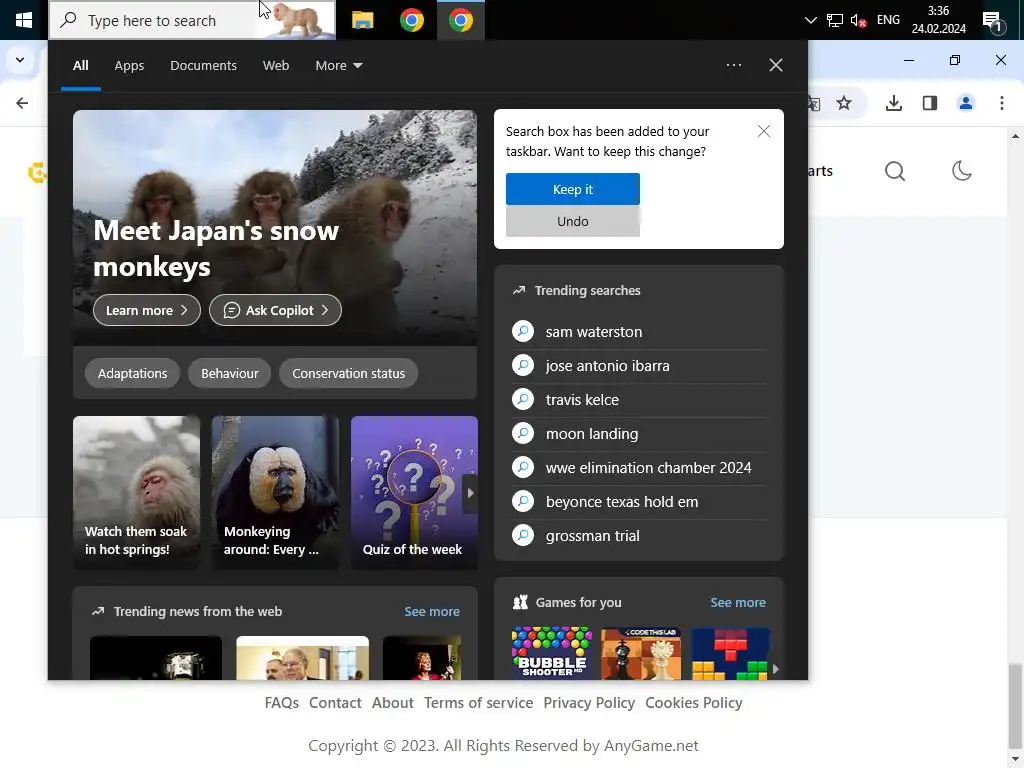Toggle dark mode moon icon on site
The width and height of the screenshot is (1024, 768).
961,171
